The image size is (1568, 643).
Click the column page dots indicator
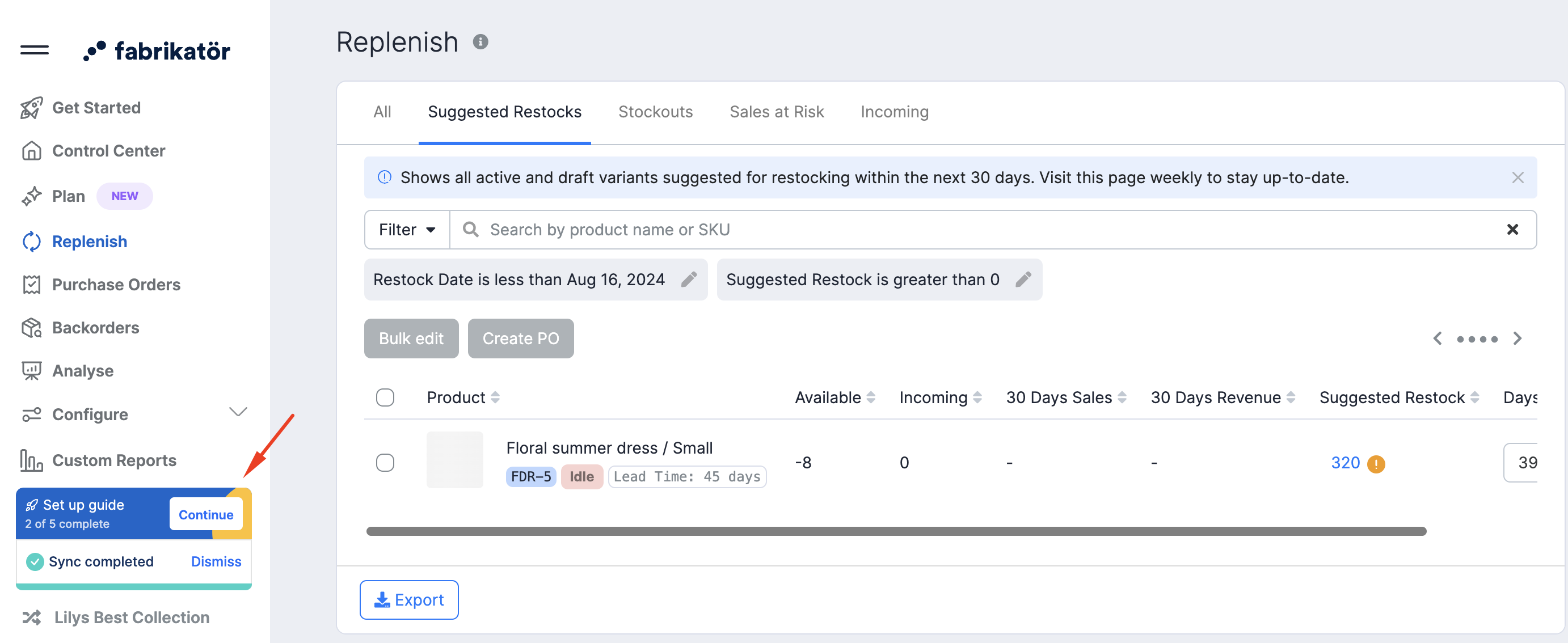1477,339
